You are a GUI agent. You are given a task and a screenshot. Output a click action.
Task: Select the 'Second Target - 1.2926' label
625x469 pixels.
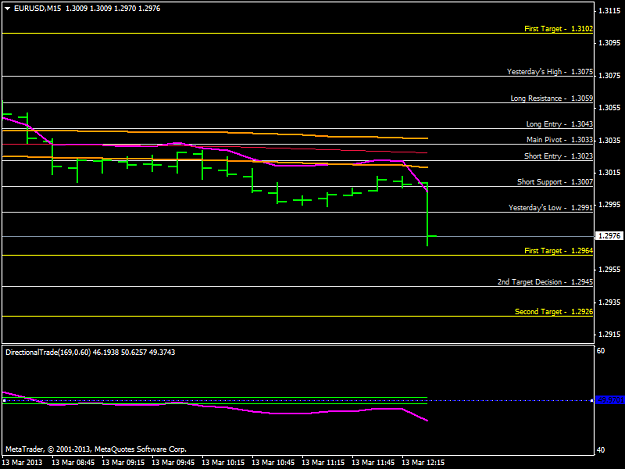coord(554,312)
